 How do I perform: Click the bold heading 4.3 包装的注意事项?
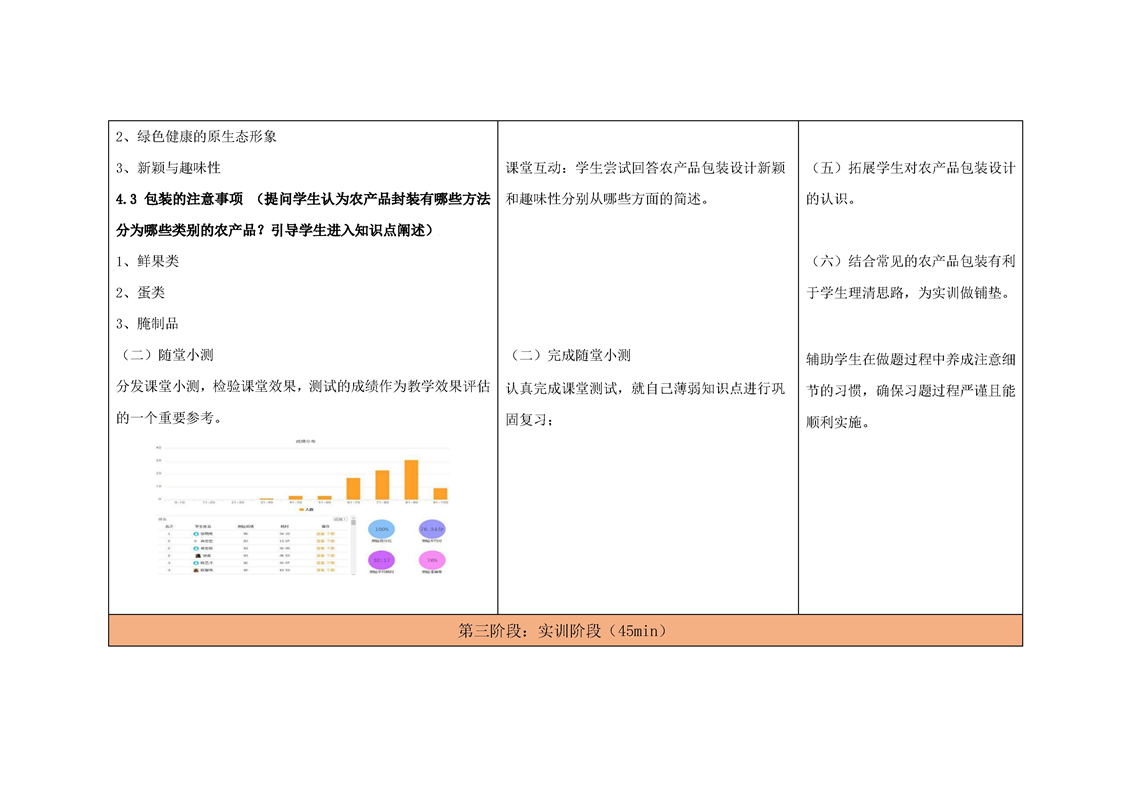point(180,199)
